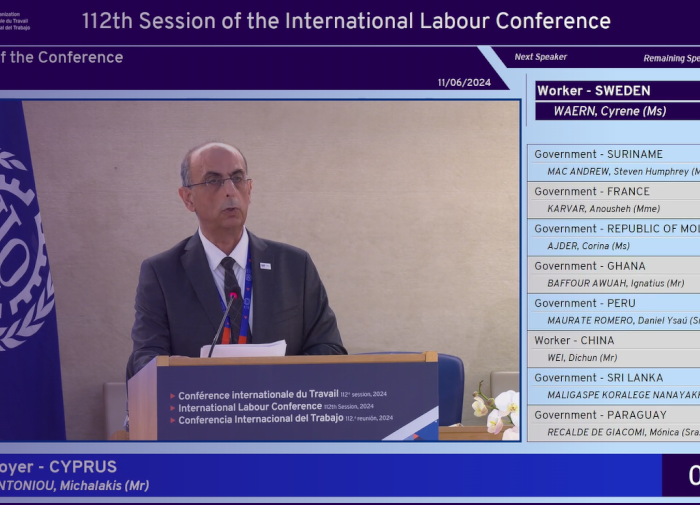The width and height of the screenshot is (700, 505).
Task: Click 'of the Conference' subtitle text
Action: pos(62,57)
